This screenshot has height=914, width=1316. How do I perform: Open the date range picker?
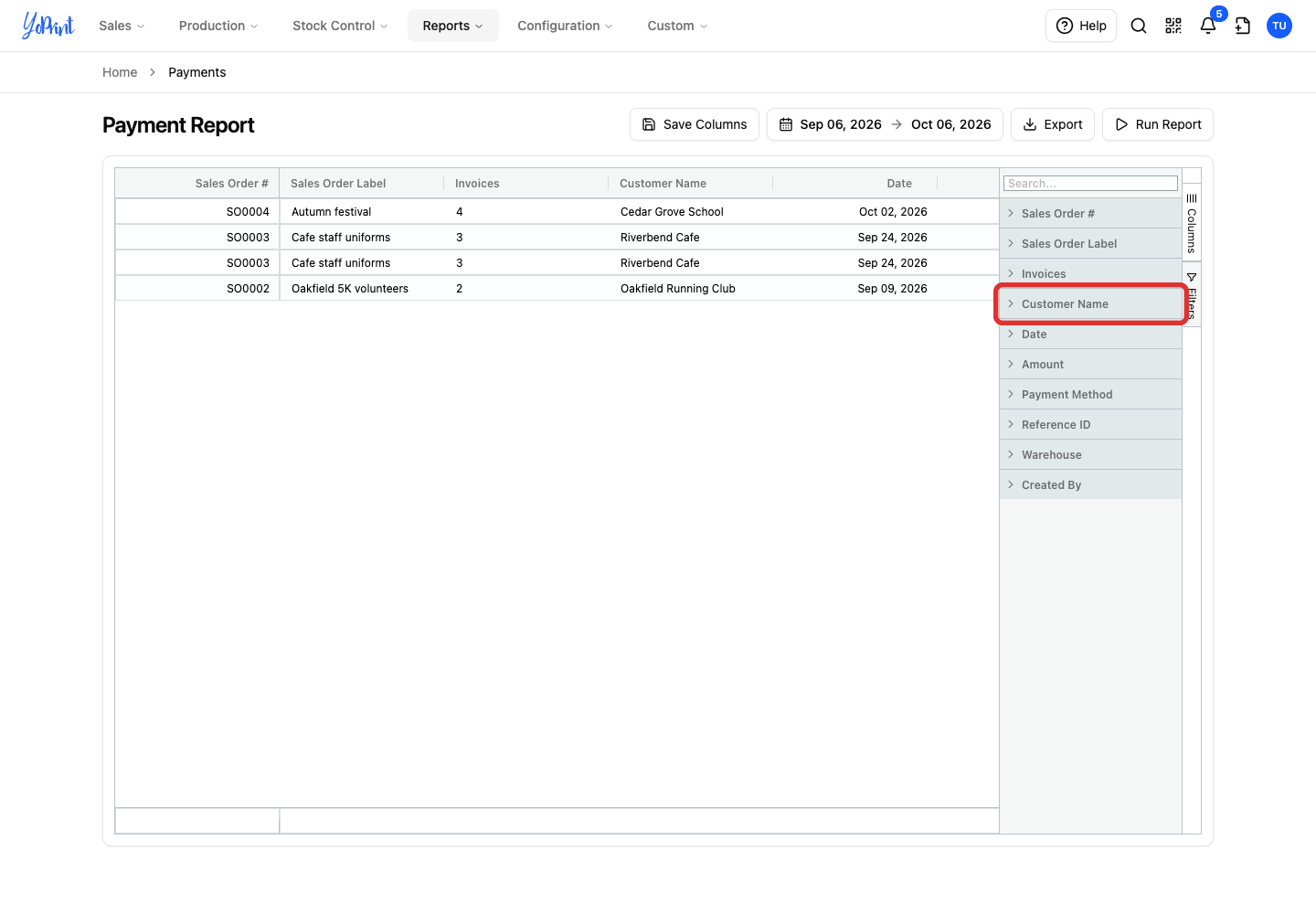pyautogui.click(x=885, y=124)
